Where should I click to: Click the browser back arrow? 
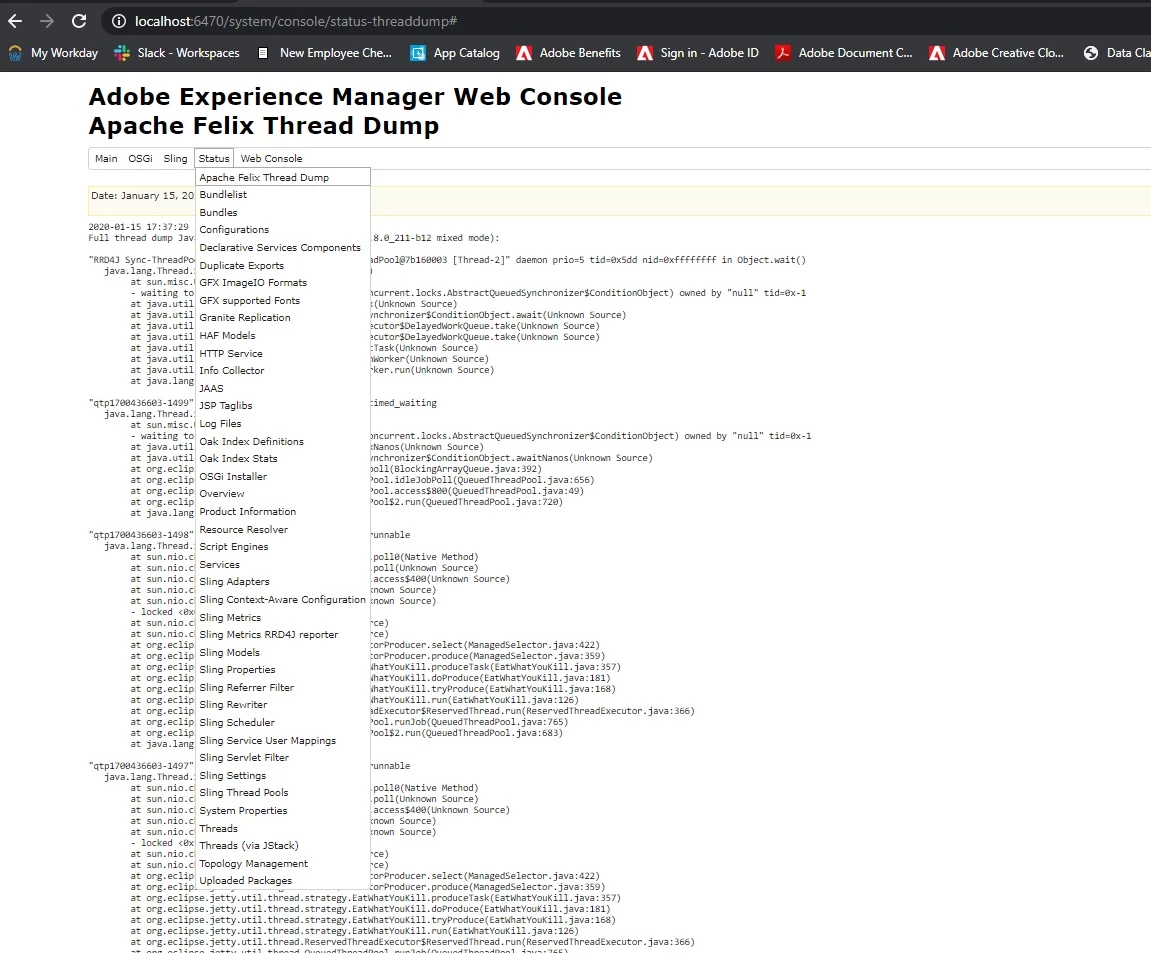coord(15,21)
